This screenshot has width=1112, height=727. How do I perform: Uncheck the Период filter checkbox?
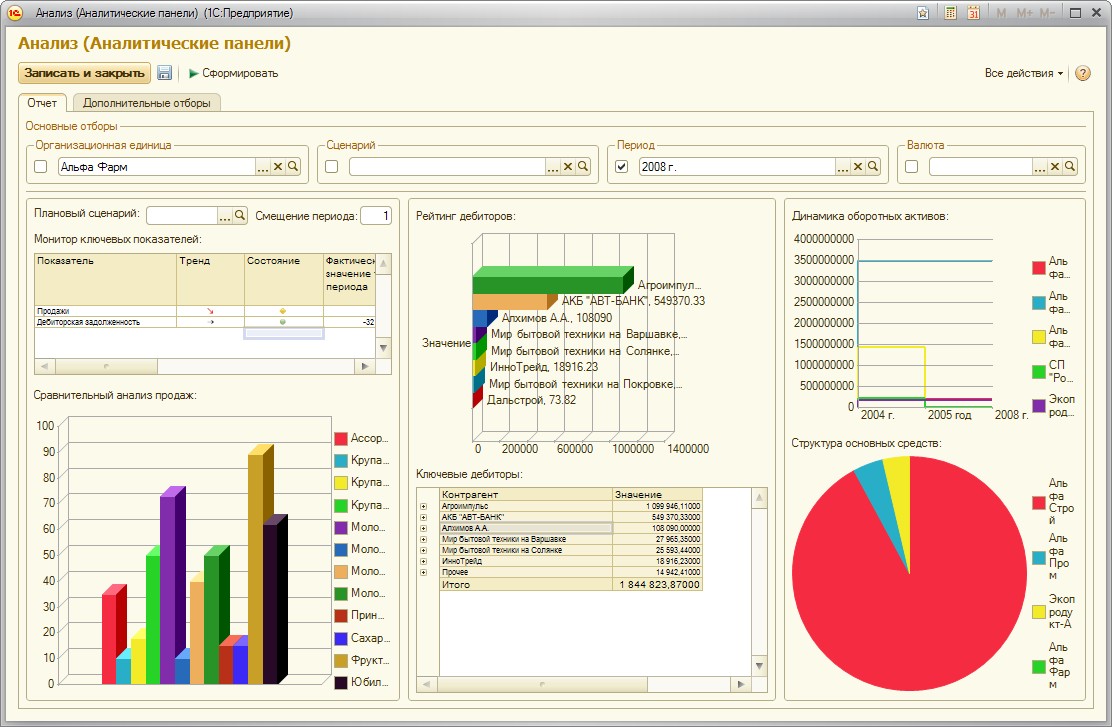click(x=622, y=167)
